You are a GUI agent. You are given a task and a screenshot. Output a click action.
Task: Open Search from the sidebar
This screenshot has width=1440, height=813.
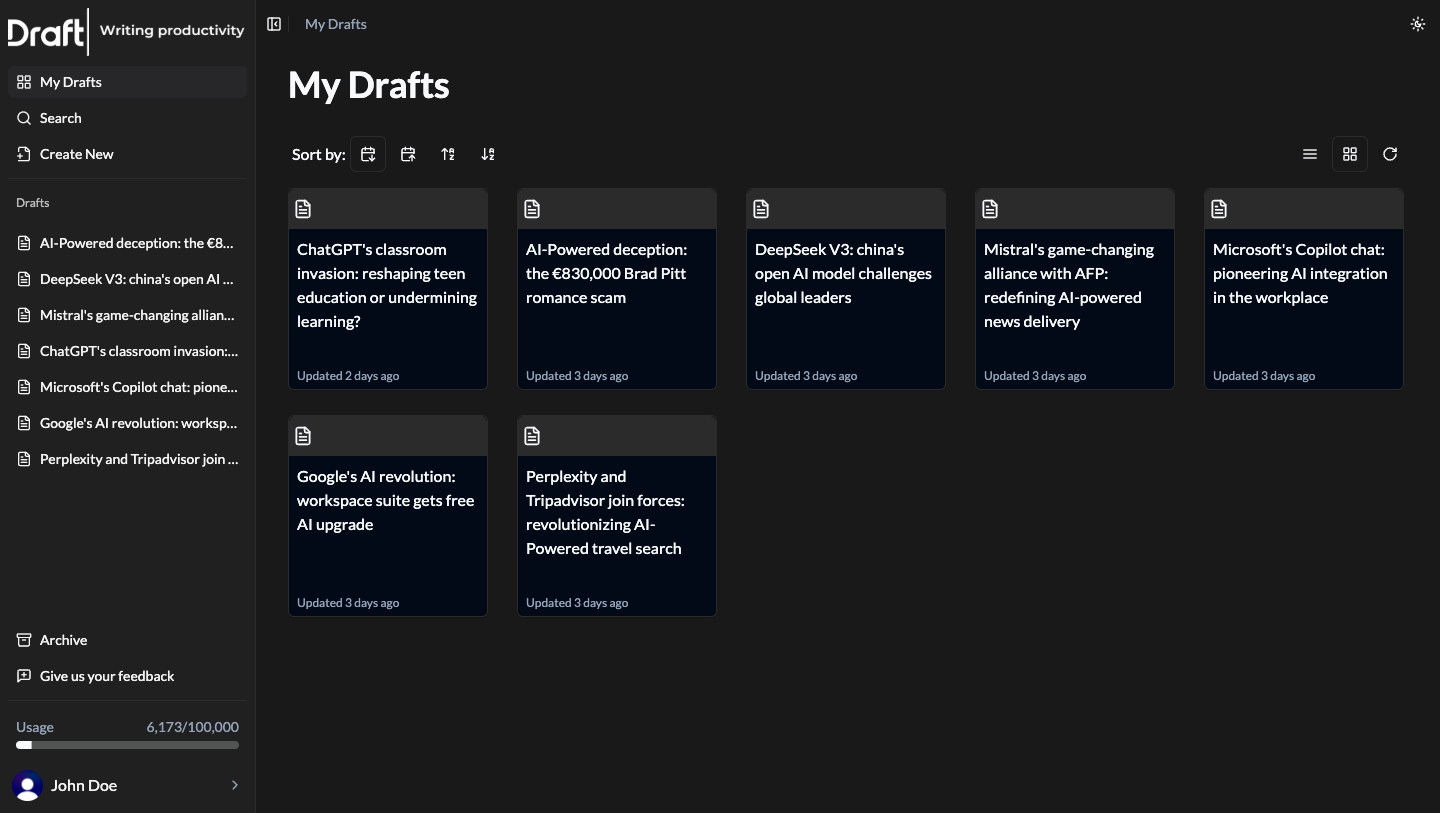[60, 118]
